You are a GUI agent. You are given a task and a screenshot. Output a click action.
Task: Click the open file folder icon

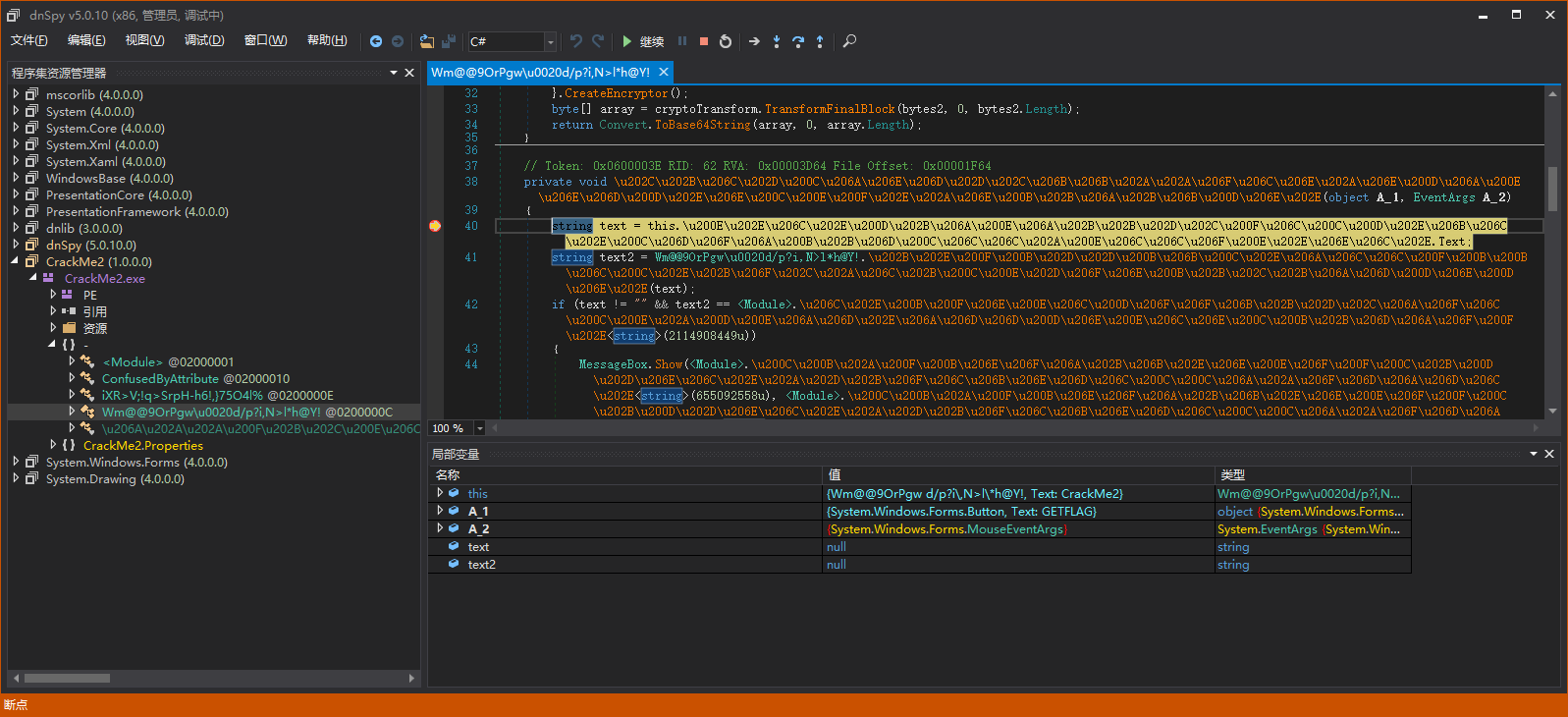(x=426, y=41)
